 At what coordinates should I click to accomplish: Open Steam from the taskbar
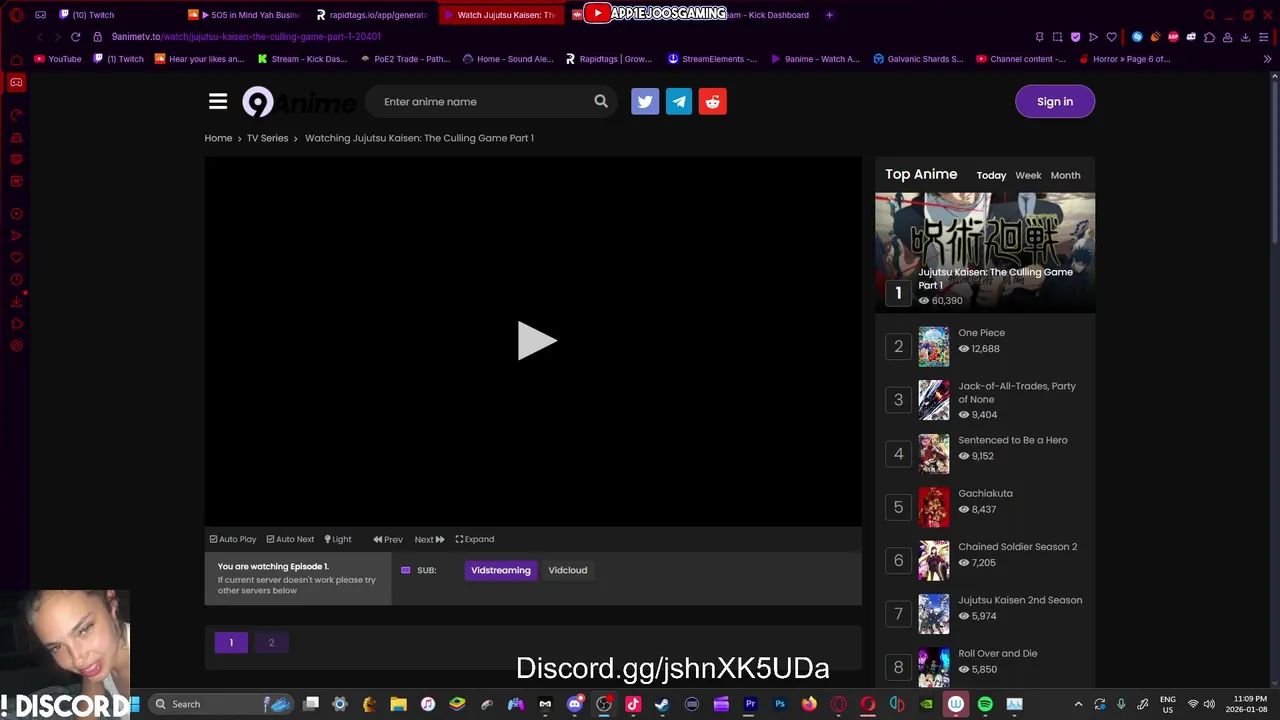tap(662, 704)
